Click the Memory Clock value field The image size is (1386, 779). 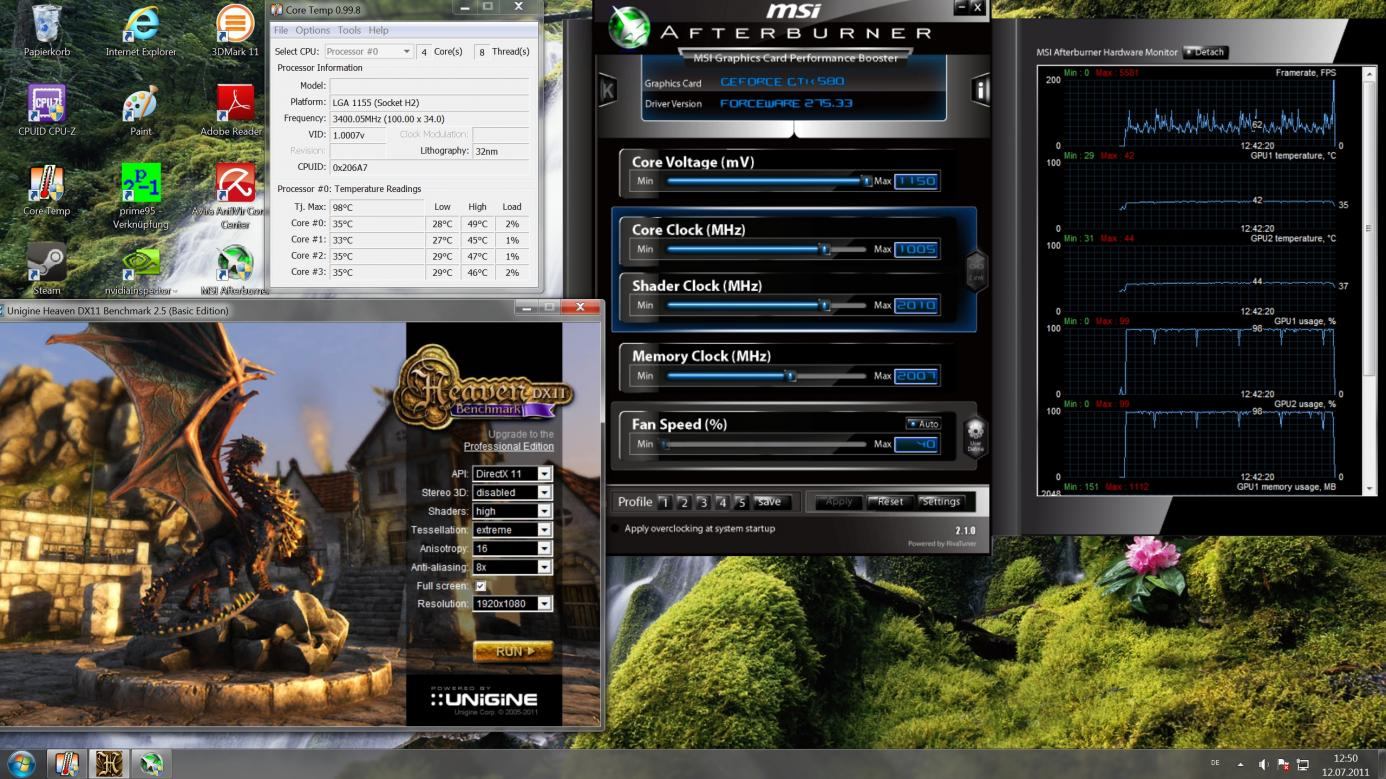[x=916, y=376]
